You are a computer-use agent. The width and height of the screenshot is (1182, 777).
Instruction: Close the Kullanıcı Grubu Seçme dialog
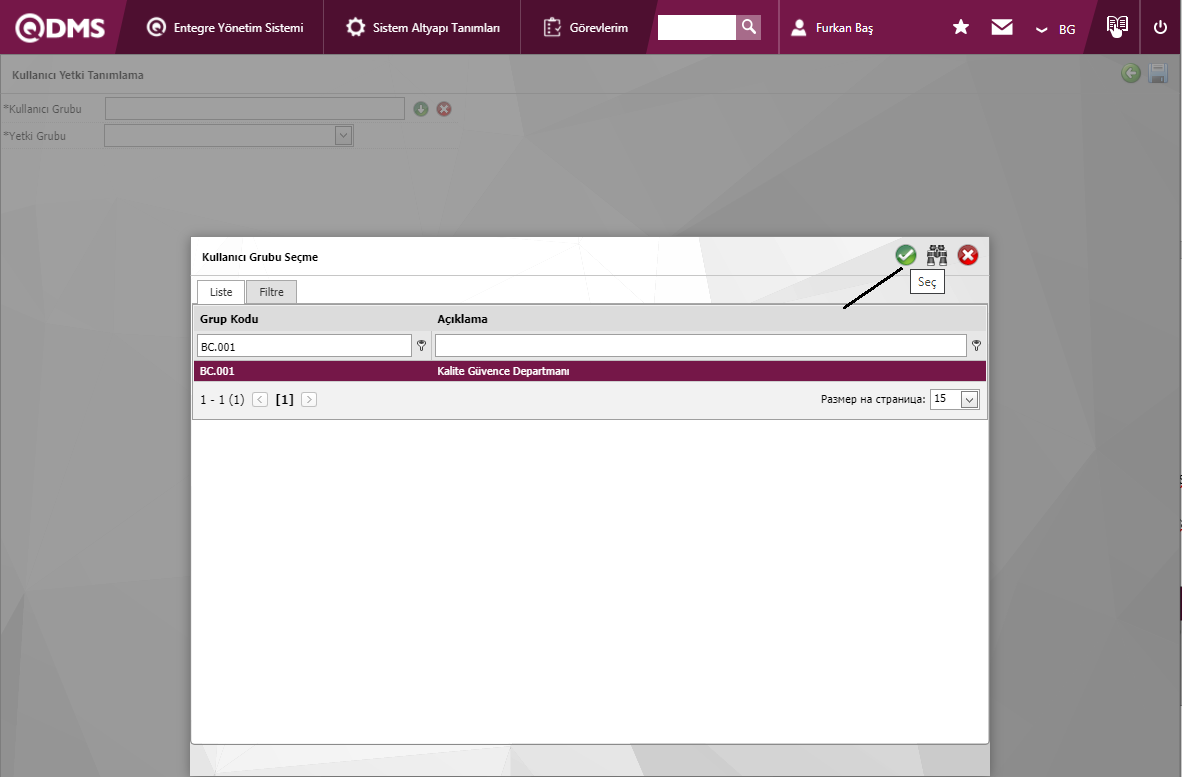click(968, 255)
